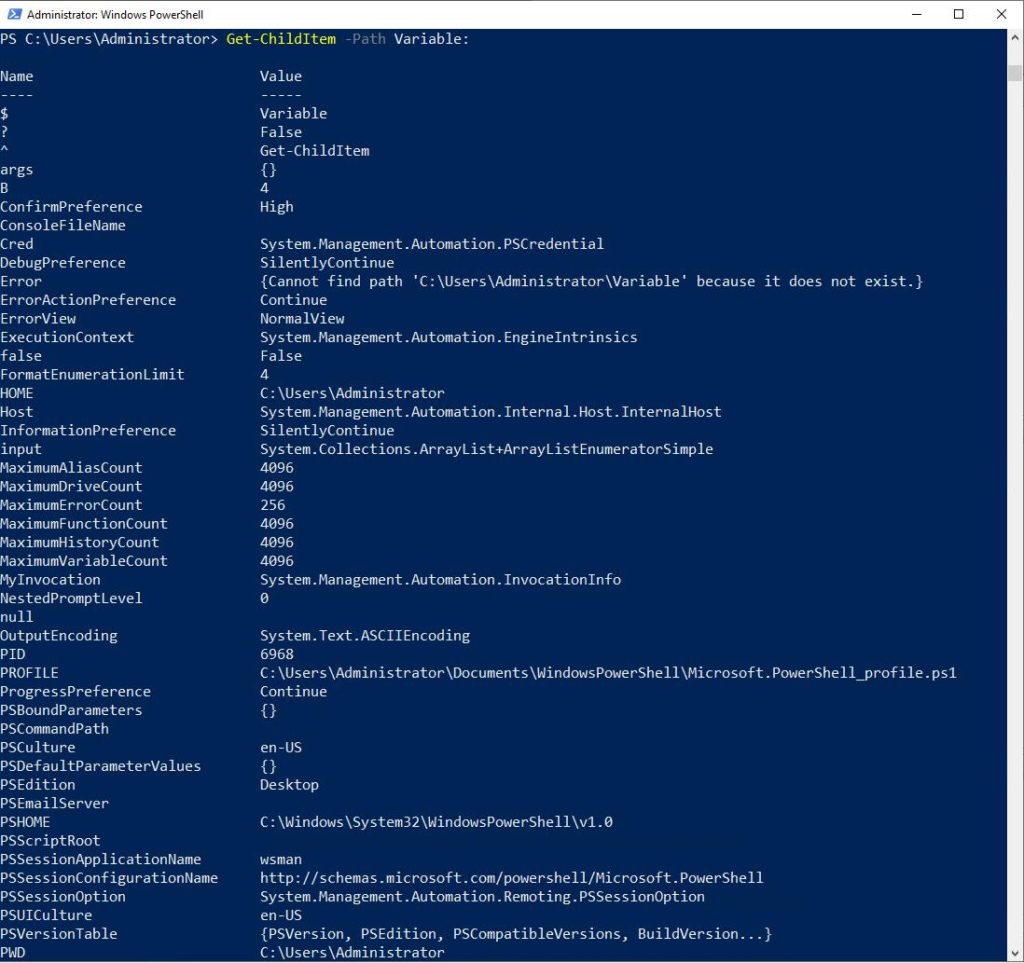Click System.Management.Automation.PSCredential value
Screen dimensions: 1024x963
point(432,244)
